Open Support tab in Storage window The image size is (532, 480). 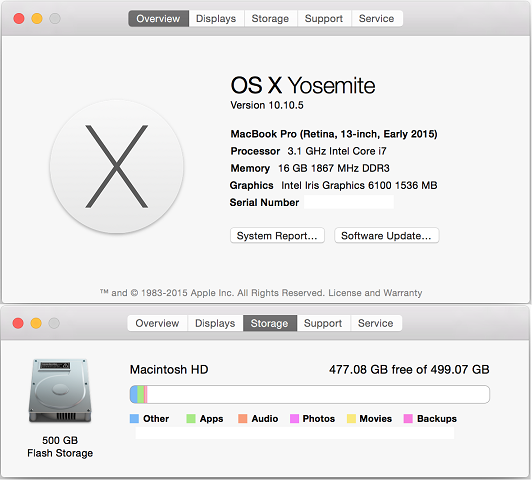coord(323,323)
